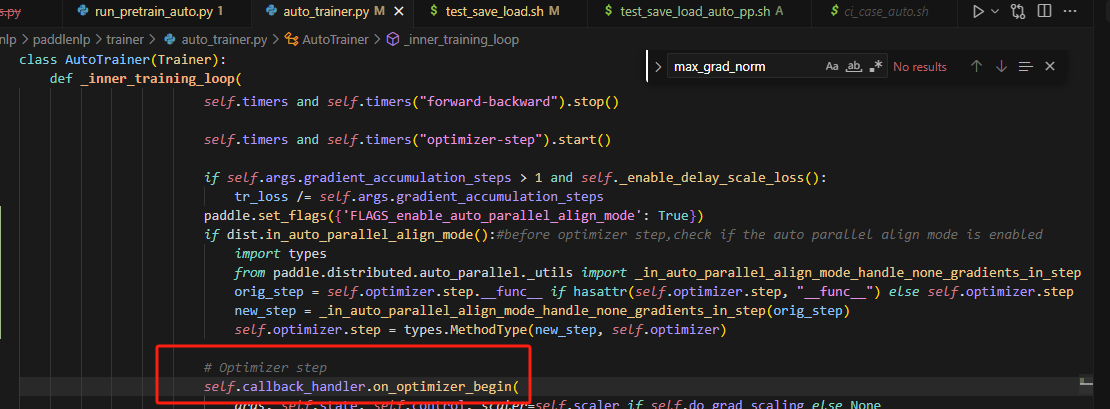Screen dimensions: 1110x409
Task: Switch to run_pretrain_auto.py tab
Action: pyautogui.click(x=158, y=11)
